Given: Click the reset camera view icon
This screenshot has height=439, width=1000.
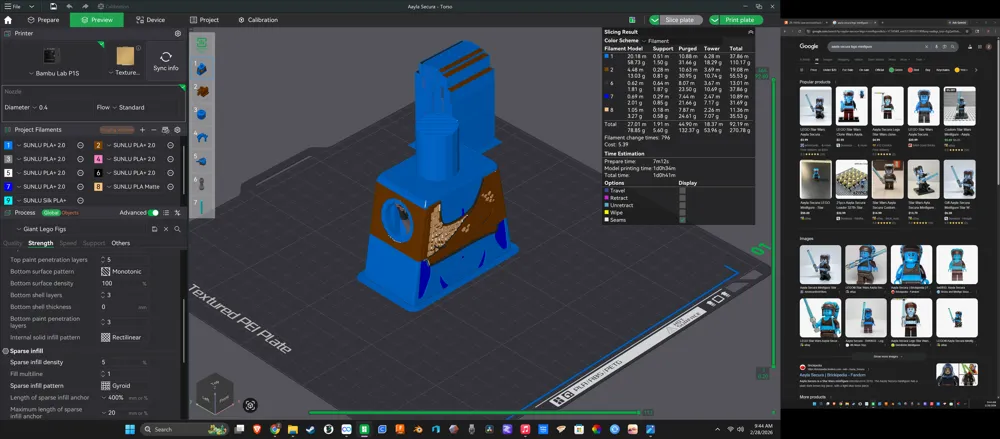Looking at the screenshot, I should point(250,405).
